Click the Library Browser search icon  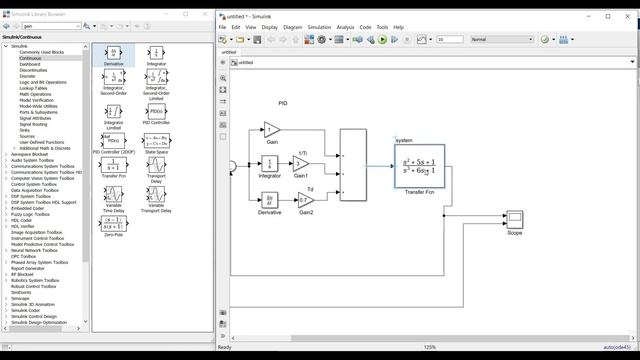tap(87, 26)
